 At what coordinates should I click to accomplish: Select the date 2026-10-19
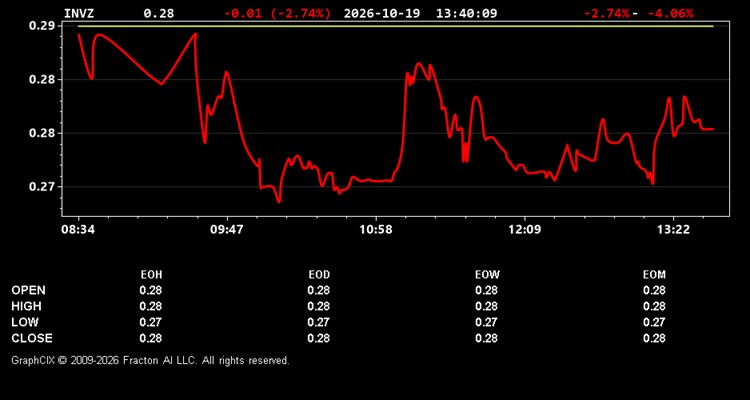tap(382, 13)
